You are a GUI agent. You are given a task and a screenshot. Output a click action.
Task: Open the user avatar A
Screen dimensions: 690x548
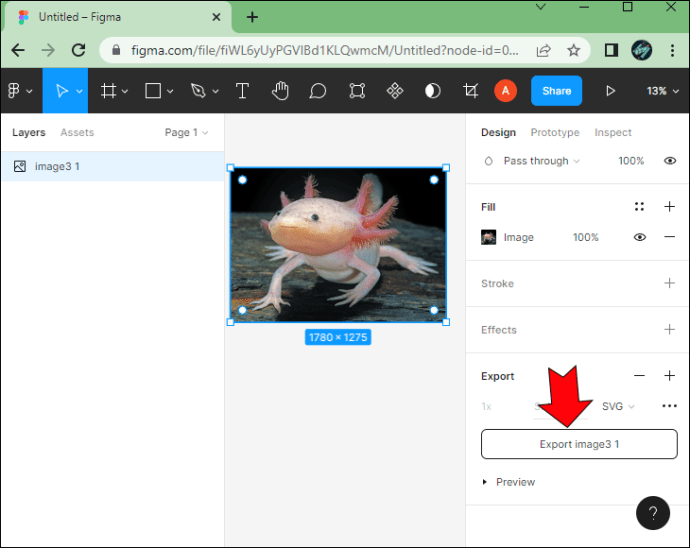(505, 91)
